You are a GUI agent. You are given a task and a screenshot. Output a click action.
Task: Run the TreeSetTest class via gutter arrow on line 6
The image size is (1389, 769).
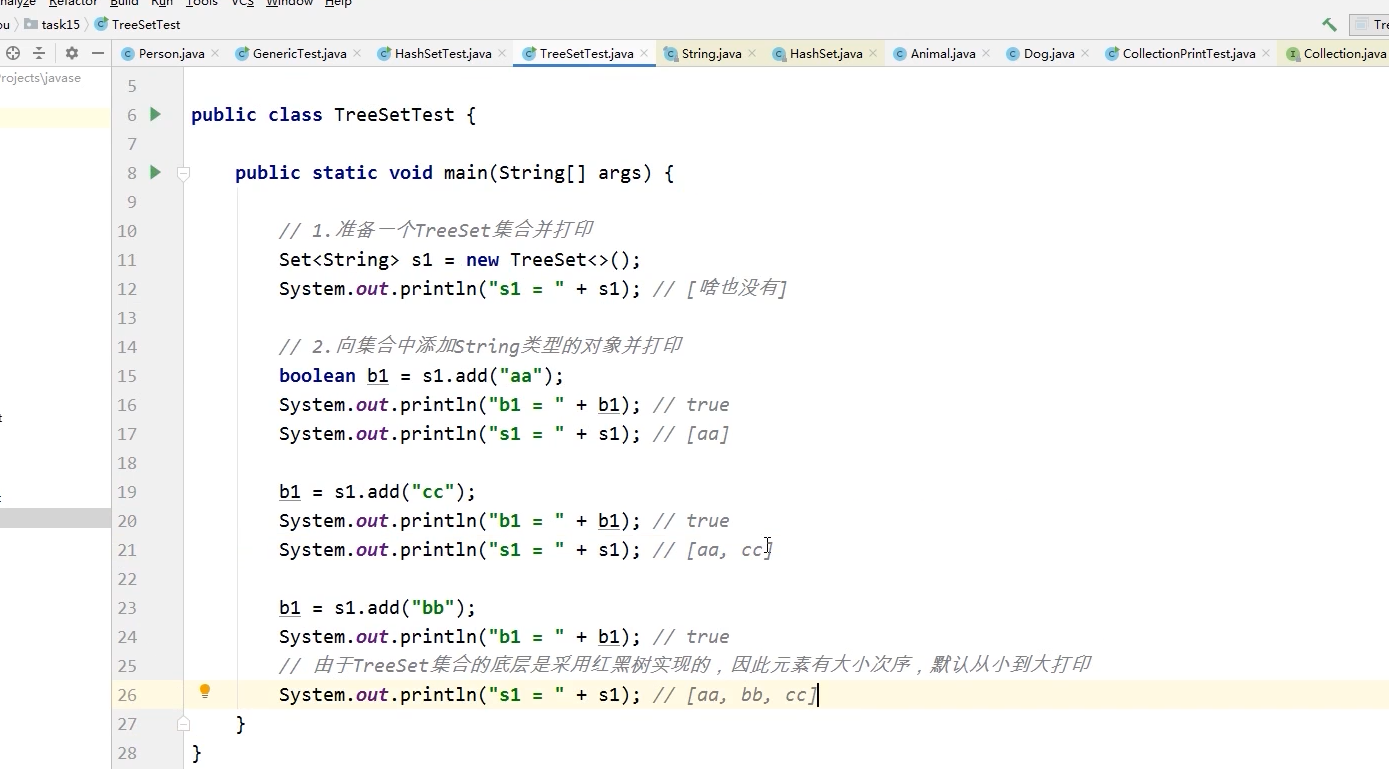point(155,114)
